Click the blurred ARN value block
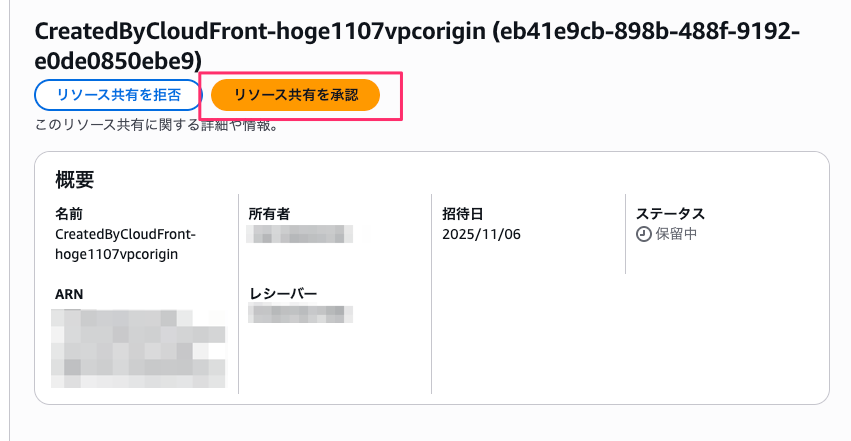 pyautogui.click(x=139, y=344)
